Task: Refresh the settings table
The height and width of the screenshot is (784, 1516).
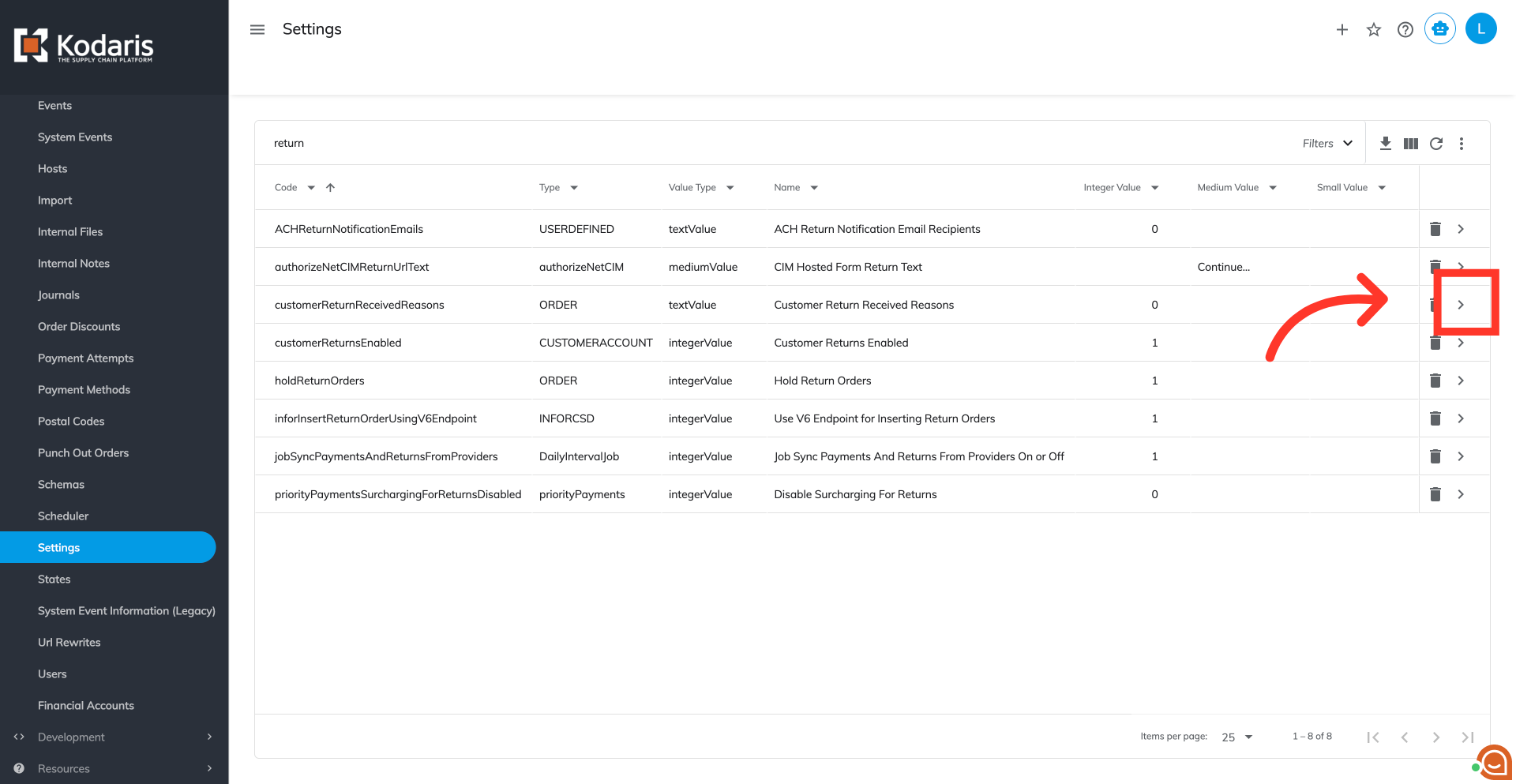Action: (x=1436, y=143)
